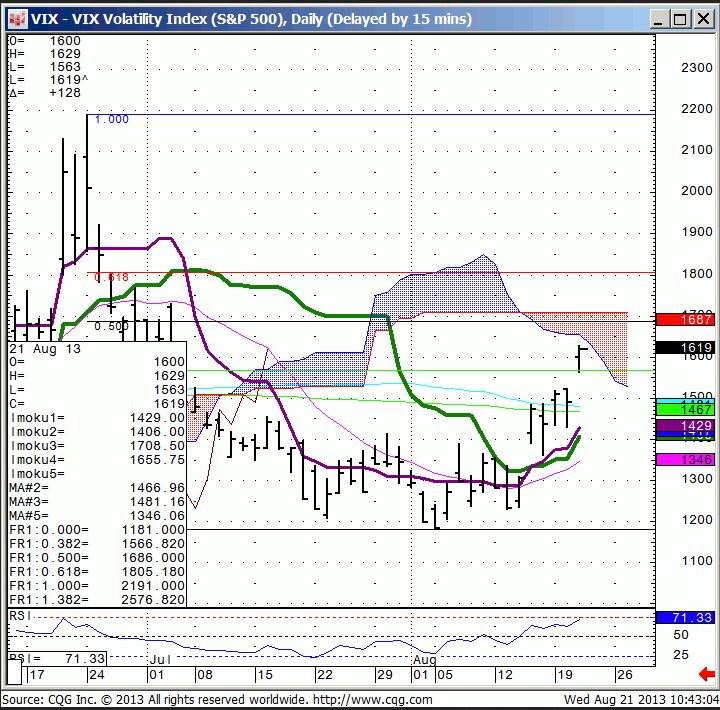Click the MA#3= 1481.16 row
Image resolution: width=720 pixels, height=710 pixels.
coord(97,502)
